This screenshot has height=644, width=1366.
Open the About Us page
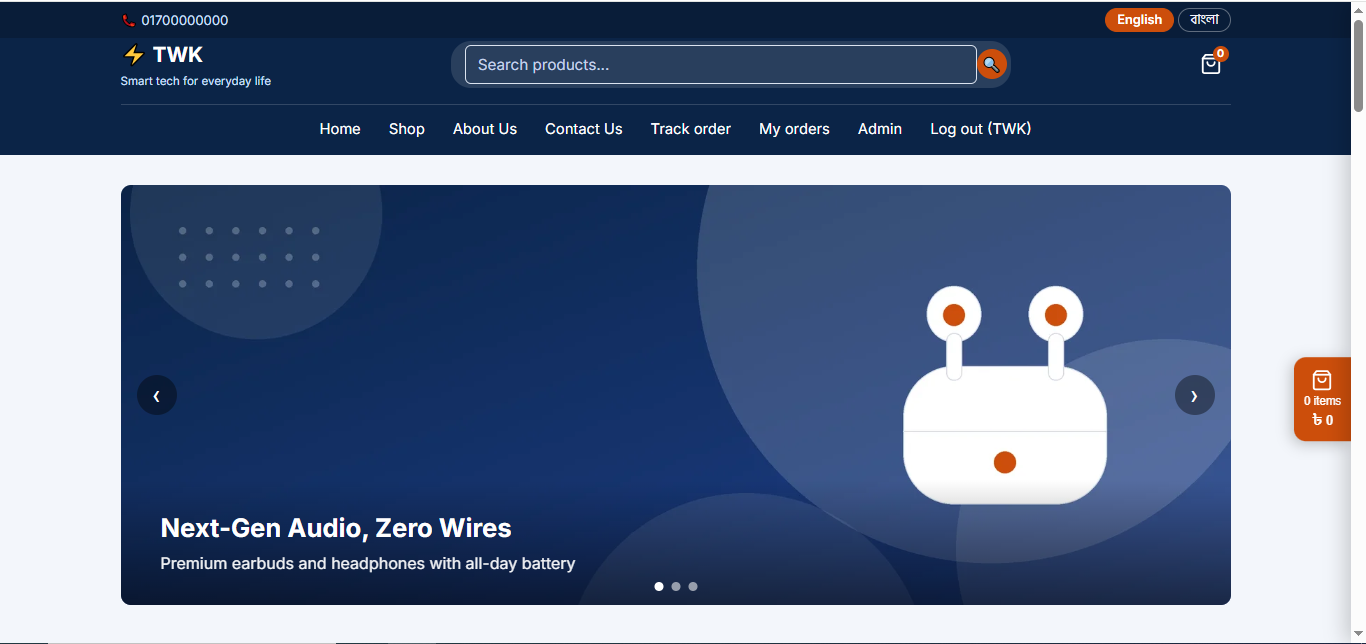click(x=485, y=129)
